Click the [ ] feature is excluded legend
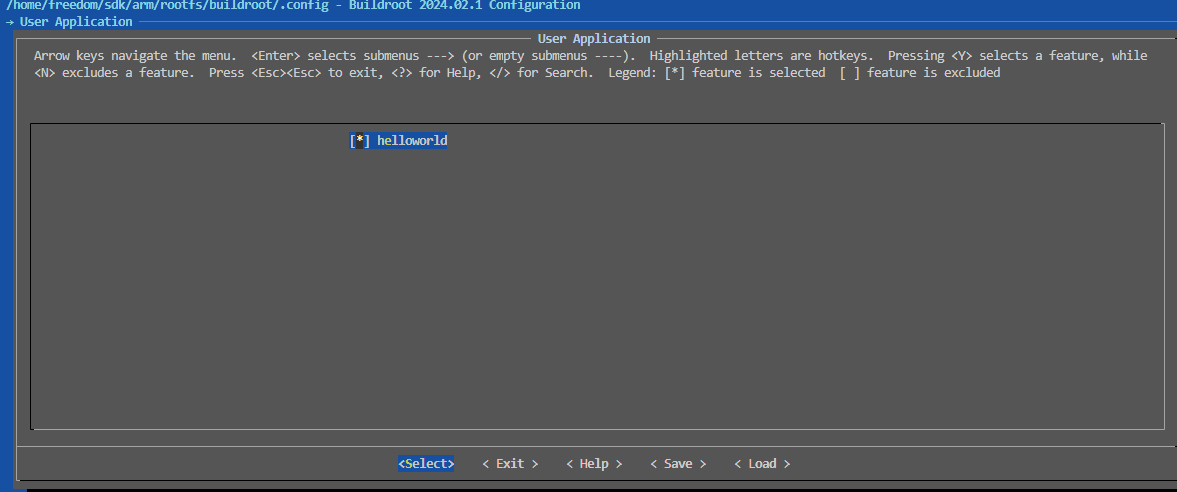This screenshot has width=1177, height=492. [x=920, y=73]
